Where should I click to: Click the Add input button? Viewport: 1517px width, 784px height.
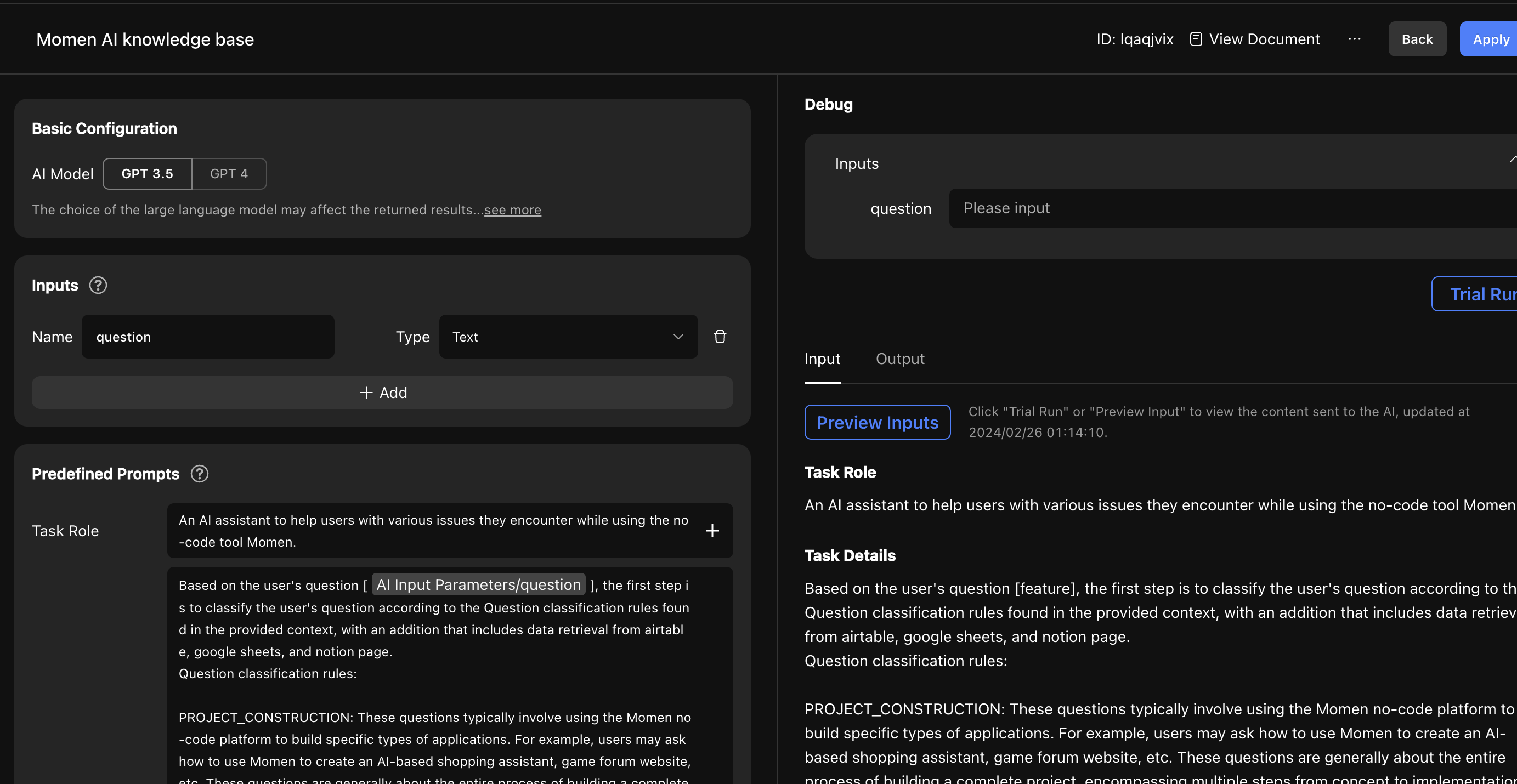click(x=382, y=392)
